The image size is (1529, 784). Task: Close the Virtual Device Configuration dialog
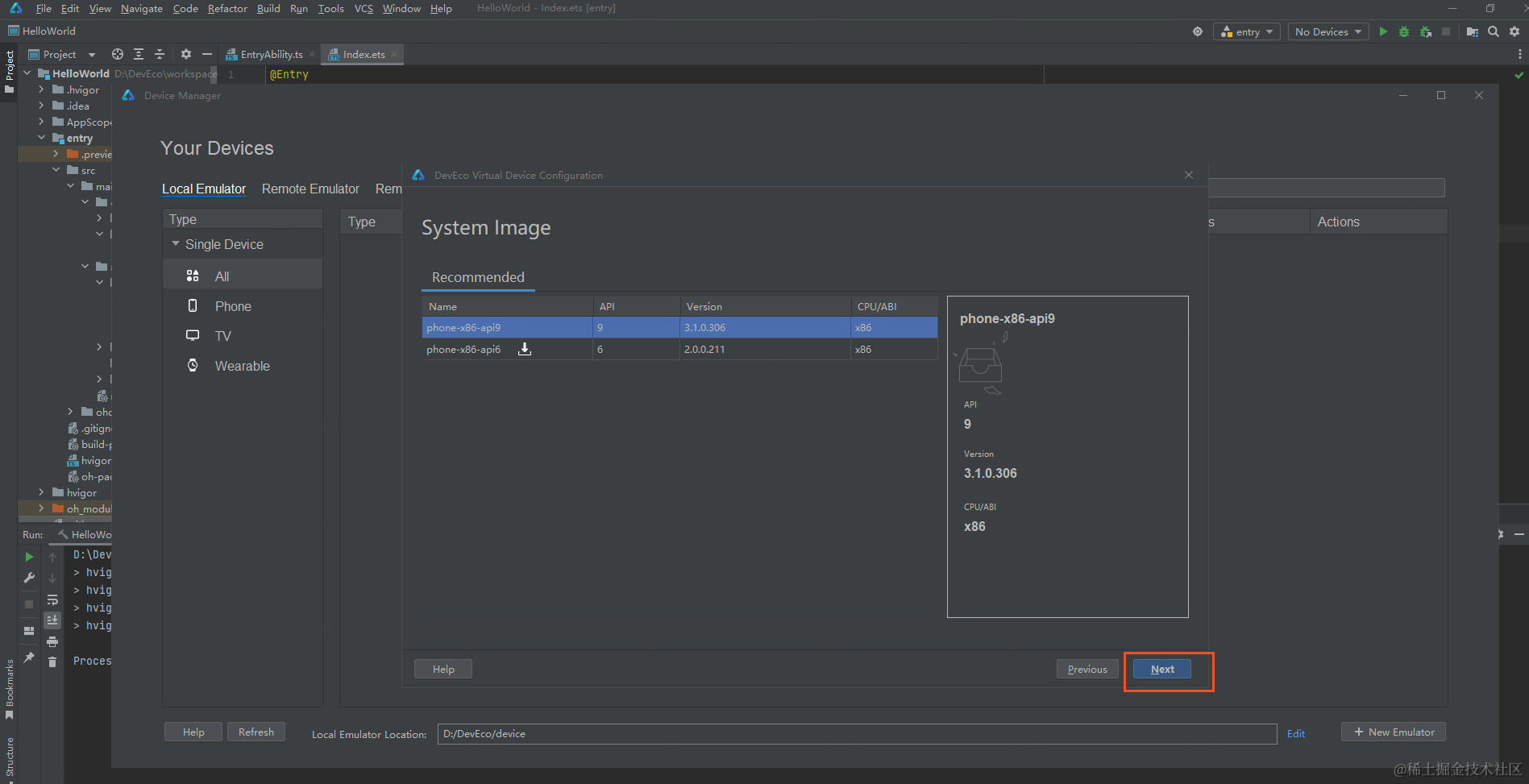point(1189,175)
